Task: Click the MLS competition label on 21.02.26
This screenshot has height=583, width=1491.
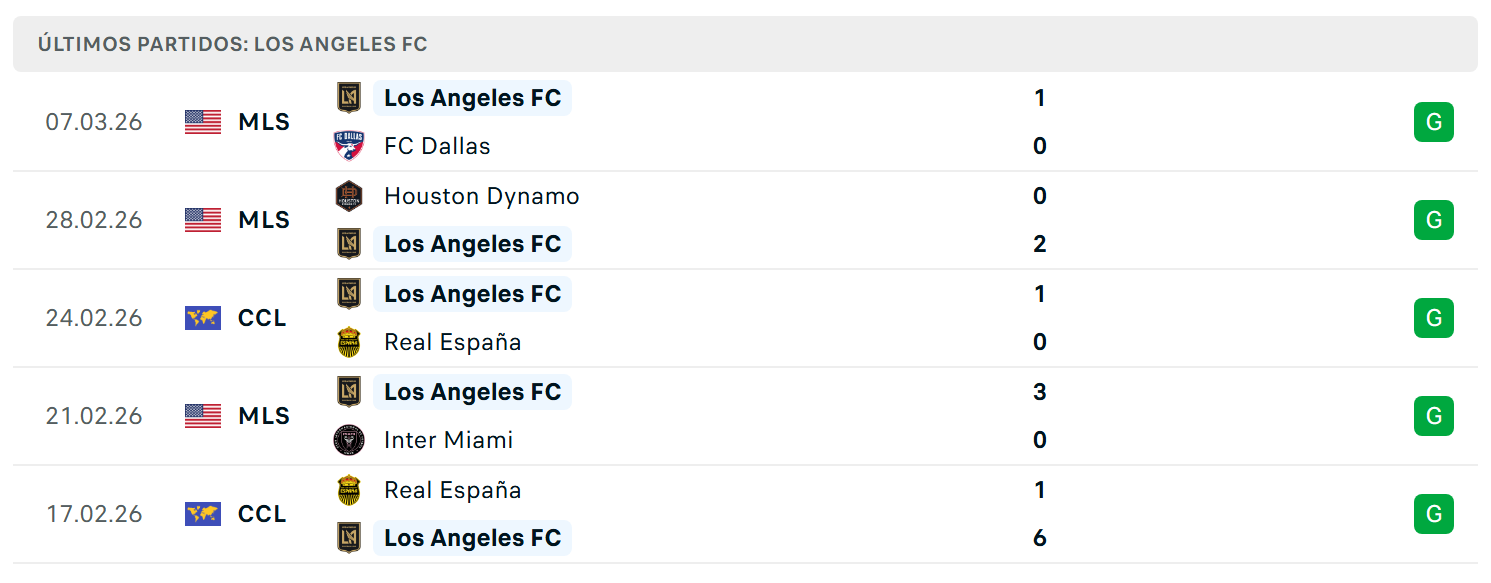Action: (x=264, y=416)
